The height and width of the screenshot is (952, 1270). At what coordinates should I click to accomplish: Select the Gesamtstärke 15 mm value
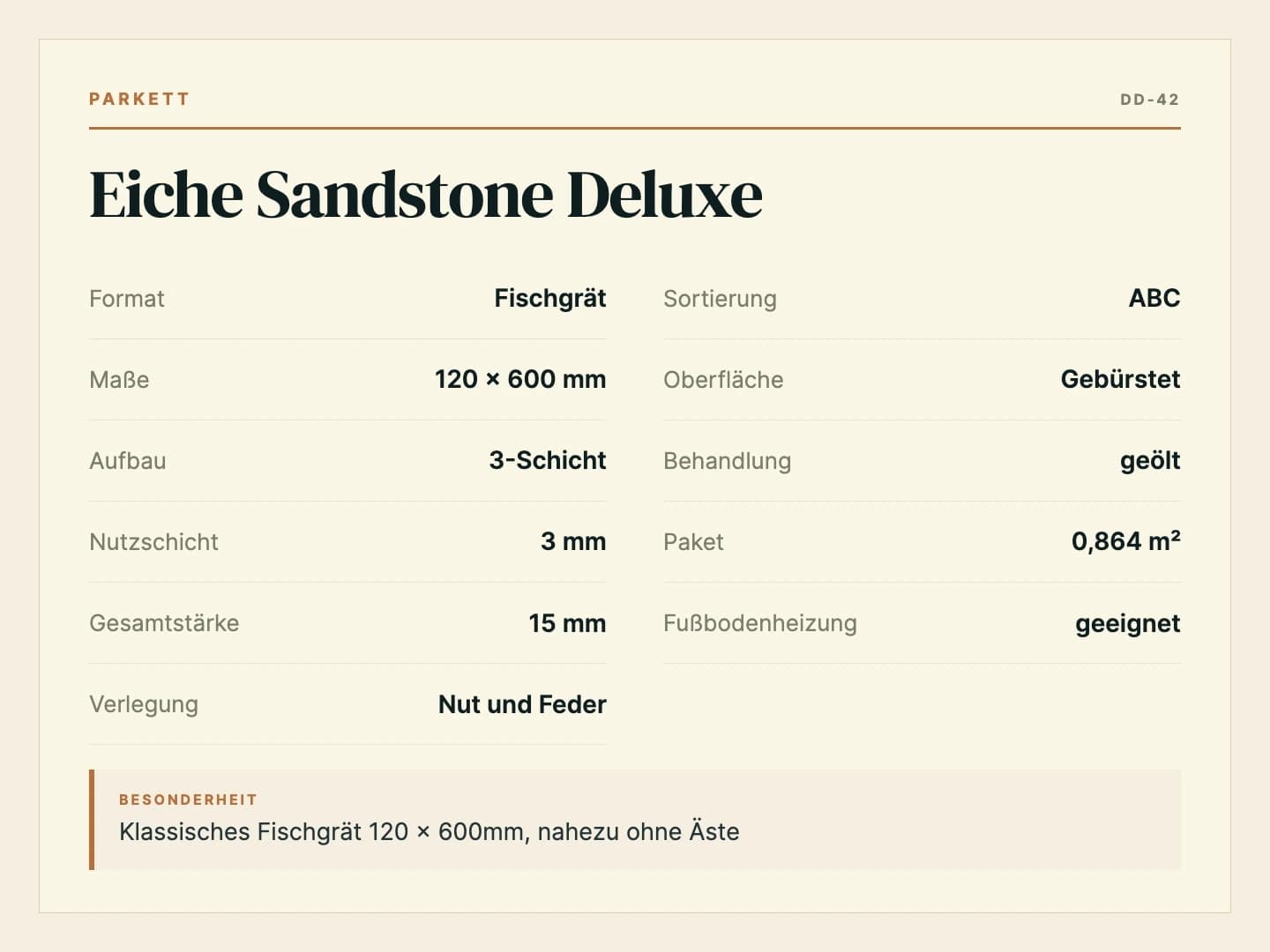[x=567, y=623]
